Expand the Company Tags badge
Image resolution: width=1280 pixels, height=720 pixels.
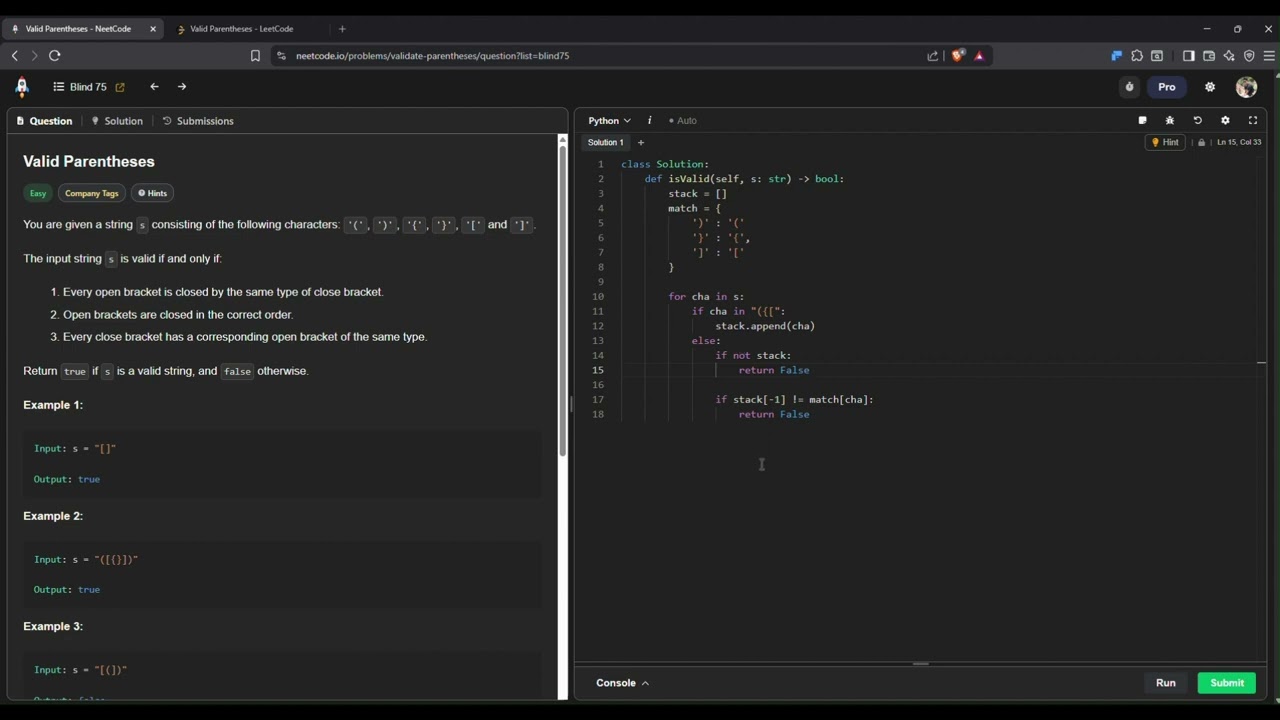pyautogui.click(x=92, y=193)
